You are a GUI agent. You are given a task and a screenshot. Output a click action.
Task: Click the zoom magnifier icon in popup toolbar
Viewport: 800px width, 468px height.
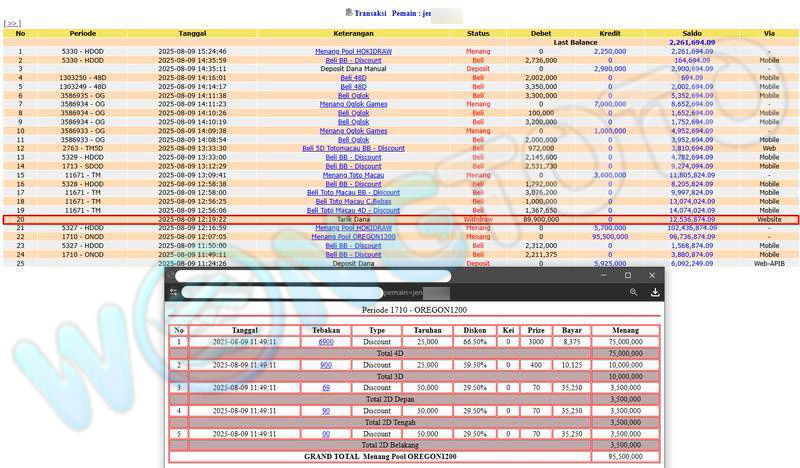[x=633, y=293]
